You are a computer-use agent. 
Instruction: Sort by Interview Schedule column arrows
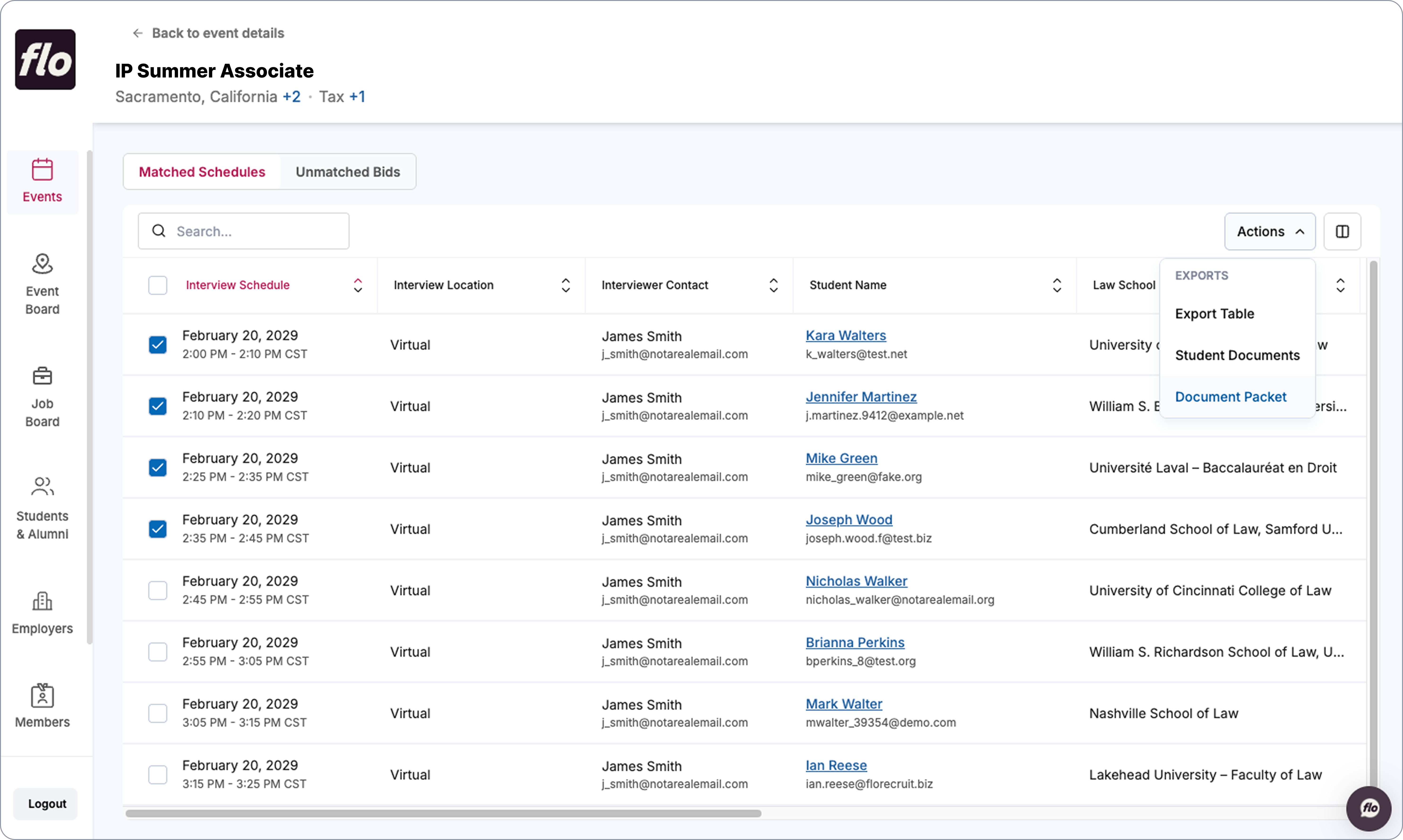pyautogui.click(x=358, y=285)
